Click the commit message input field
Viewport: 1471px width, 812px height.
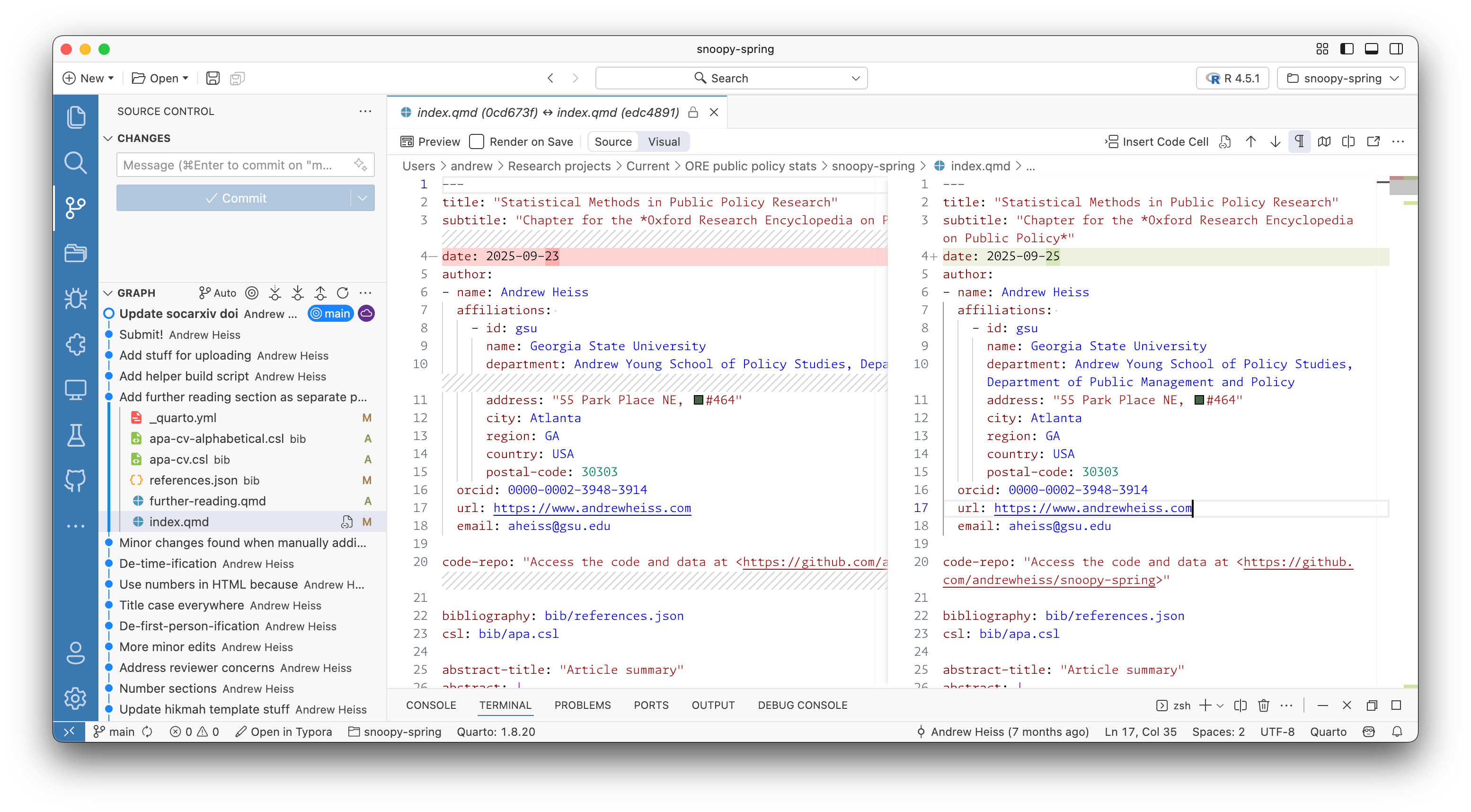(234, 165)
